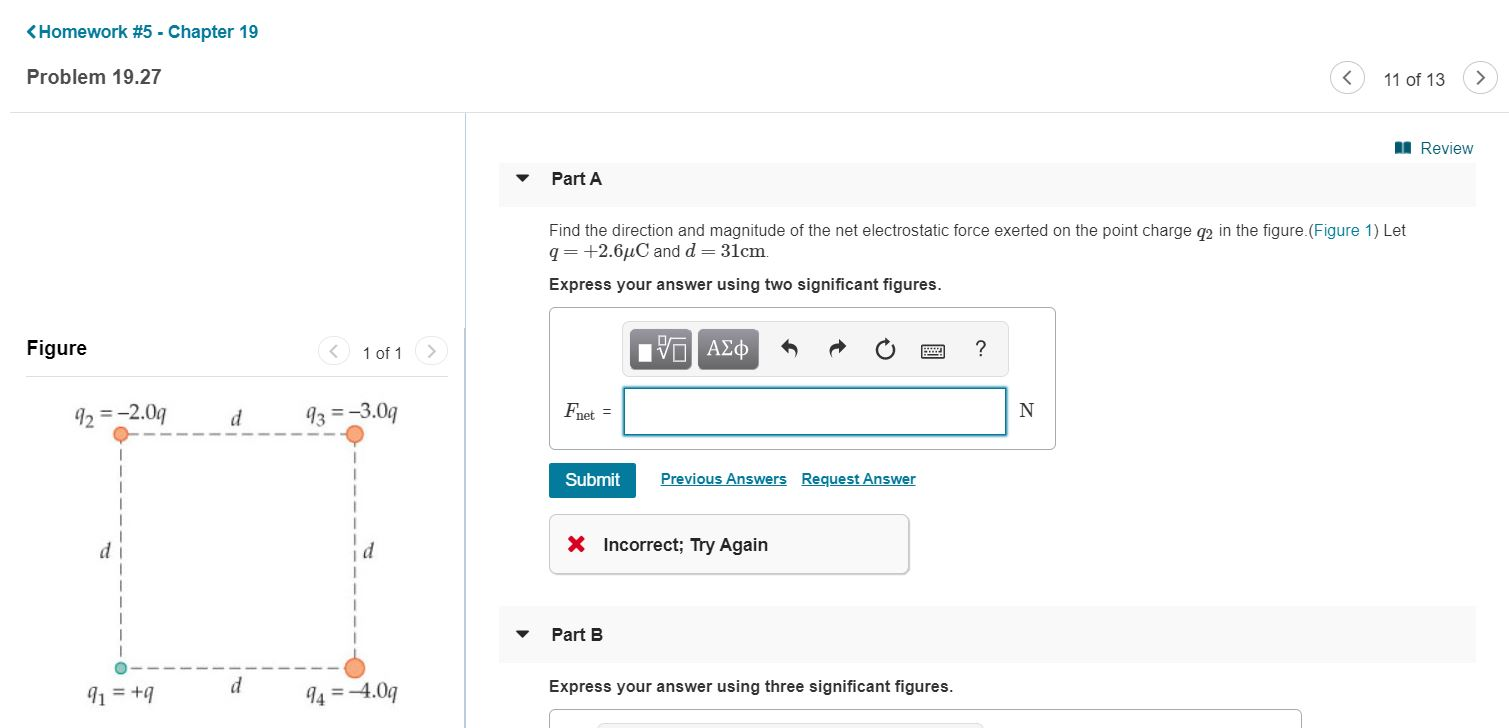Show keyboard shortcuts icon
The width and height of the screenshot is (1509, 728).
pyautogui.click(x=933, y=350)
